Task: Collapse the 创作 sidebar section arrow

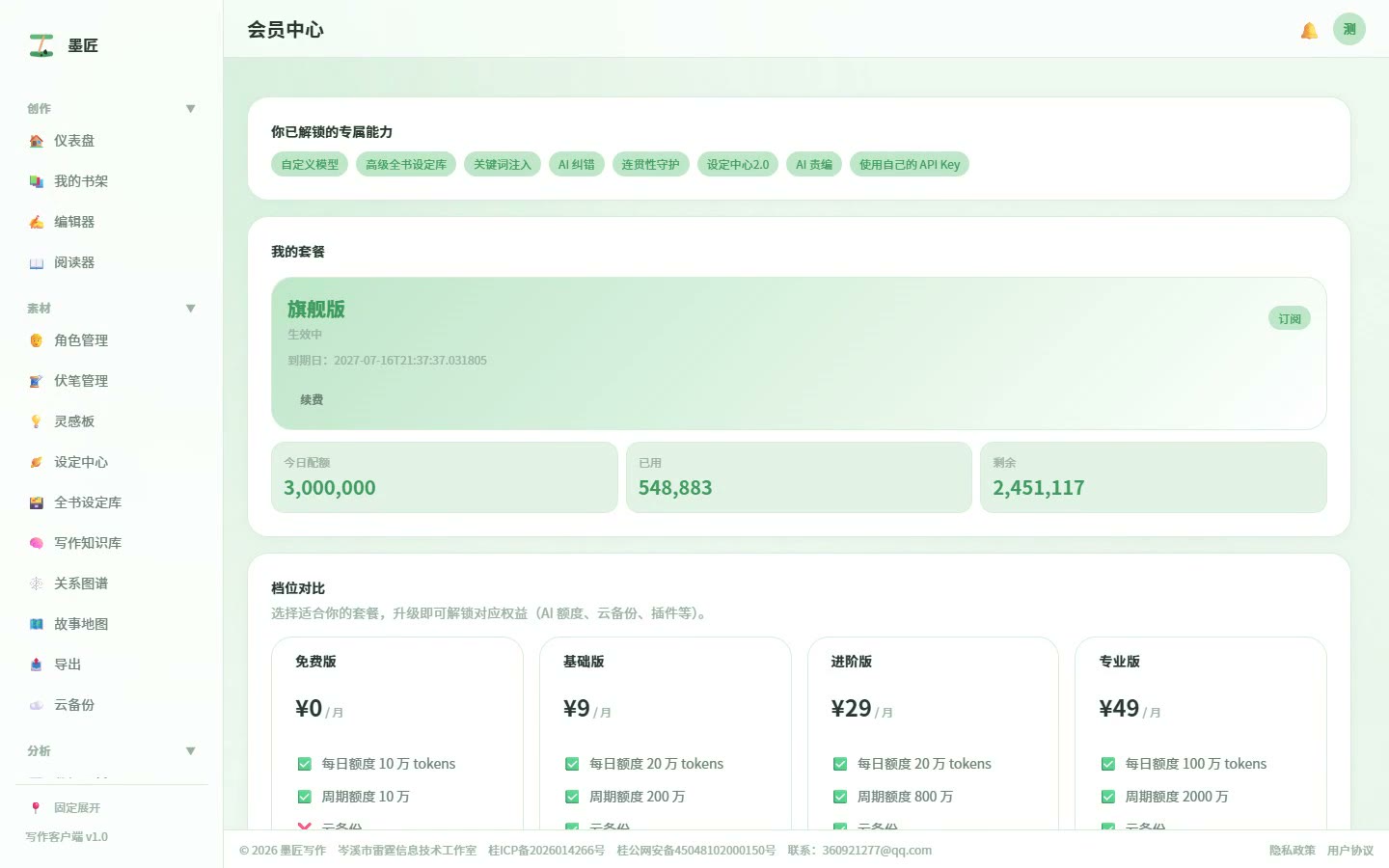Action: pos(190,109)
